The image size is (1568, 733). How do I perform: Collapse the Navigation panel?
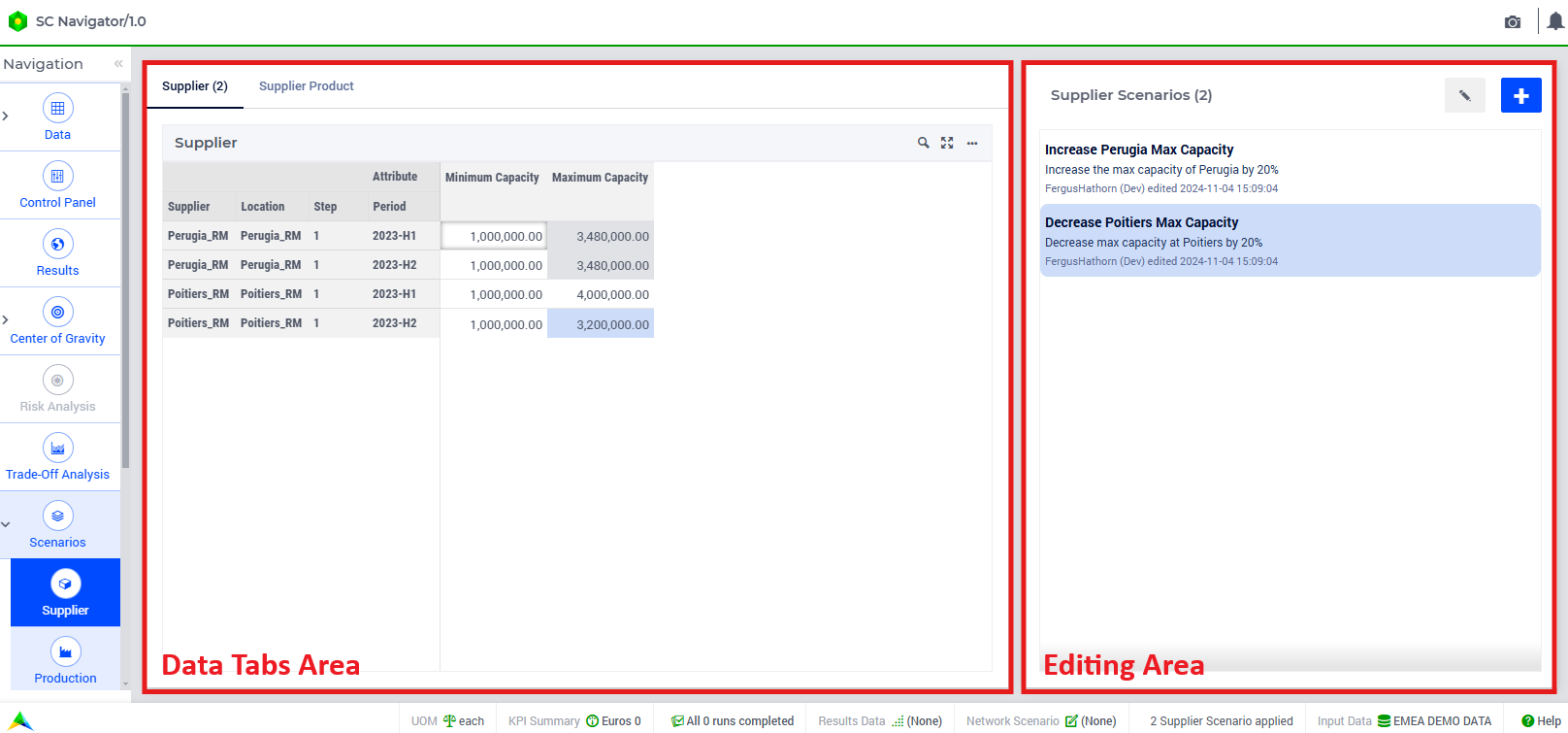[x=118, y=64]
